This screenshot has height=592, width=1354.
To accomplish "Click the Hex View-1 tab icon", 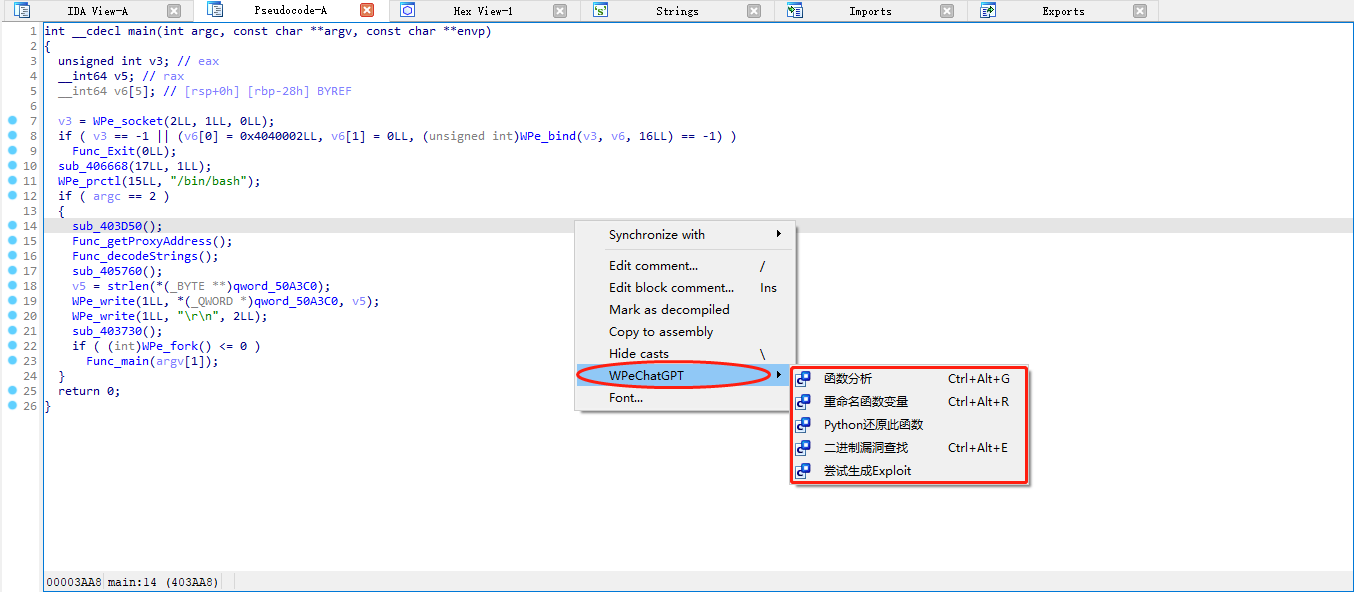I will tap(407, 11).
